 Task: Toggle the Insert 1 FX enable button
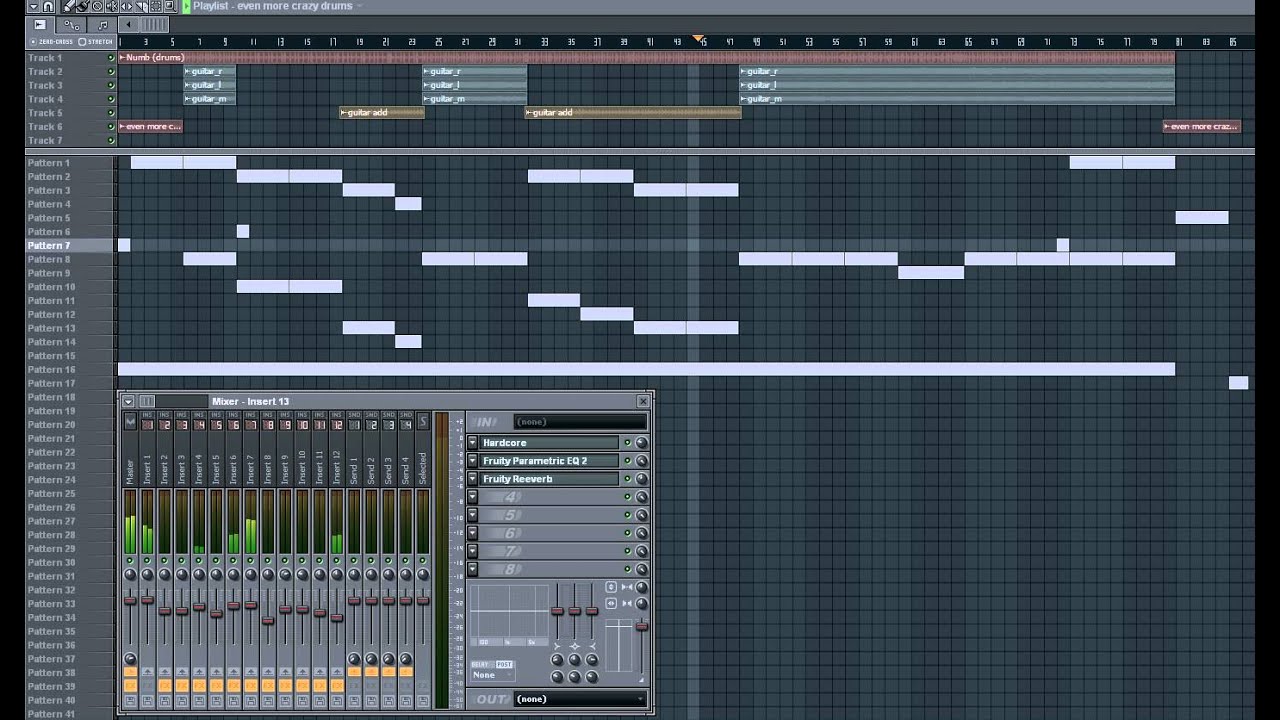tap(147, 685)
